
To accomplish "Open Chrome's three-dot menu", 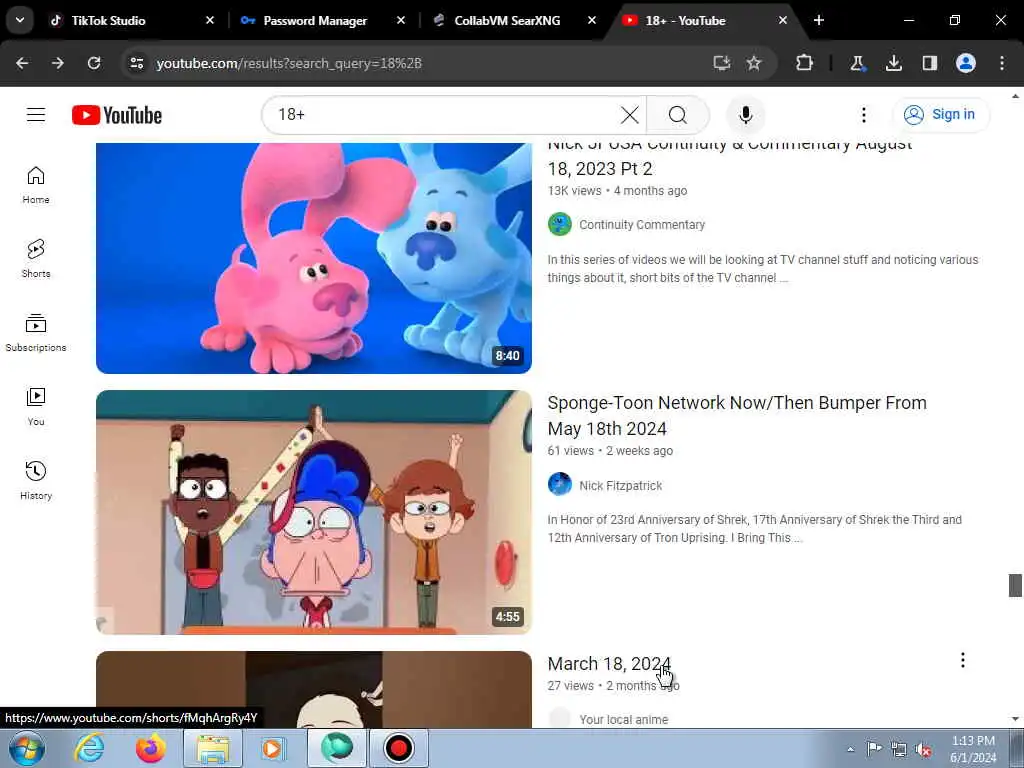I will pos(1002,63).
